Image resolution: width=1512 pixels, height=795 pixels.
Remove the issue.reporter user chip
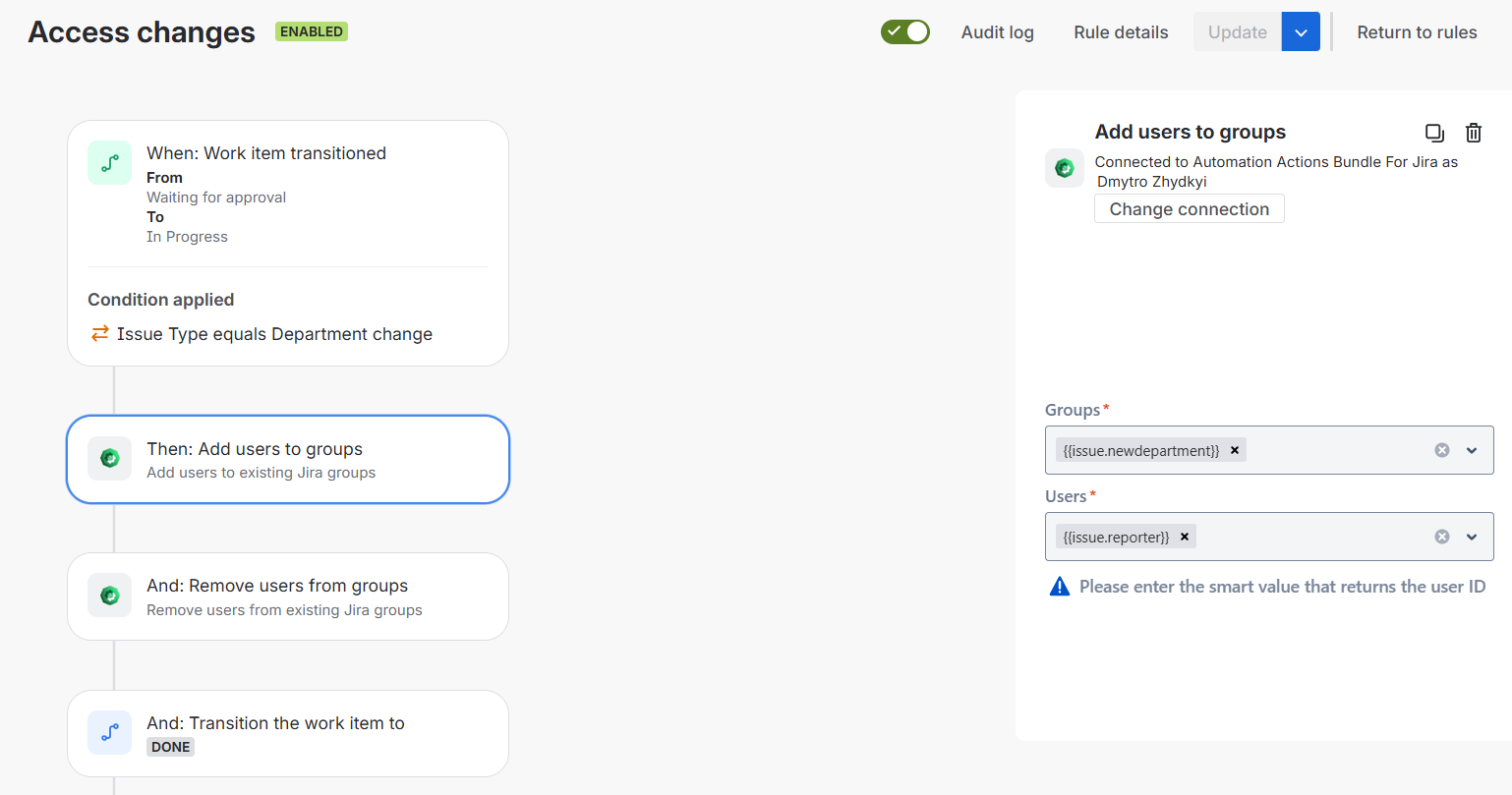pyautogui.click(x=1185, y=537)
